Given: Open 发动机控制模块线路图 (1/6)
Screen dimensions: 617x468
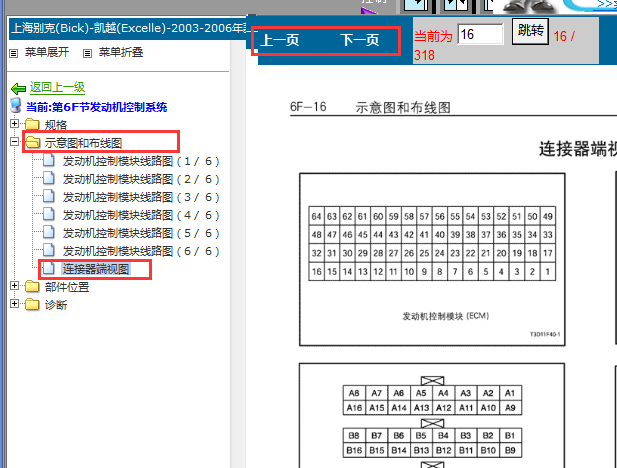Looking at the screenshot, I should point(141,161).
